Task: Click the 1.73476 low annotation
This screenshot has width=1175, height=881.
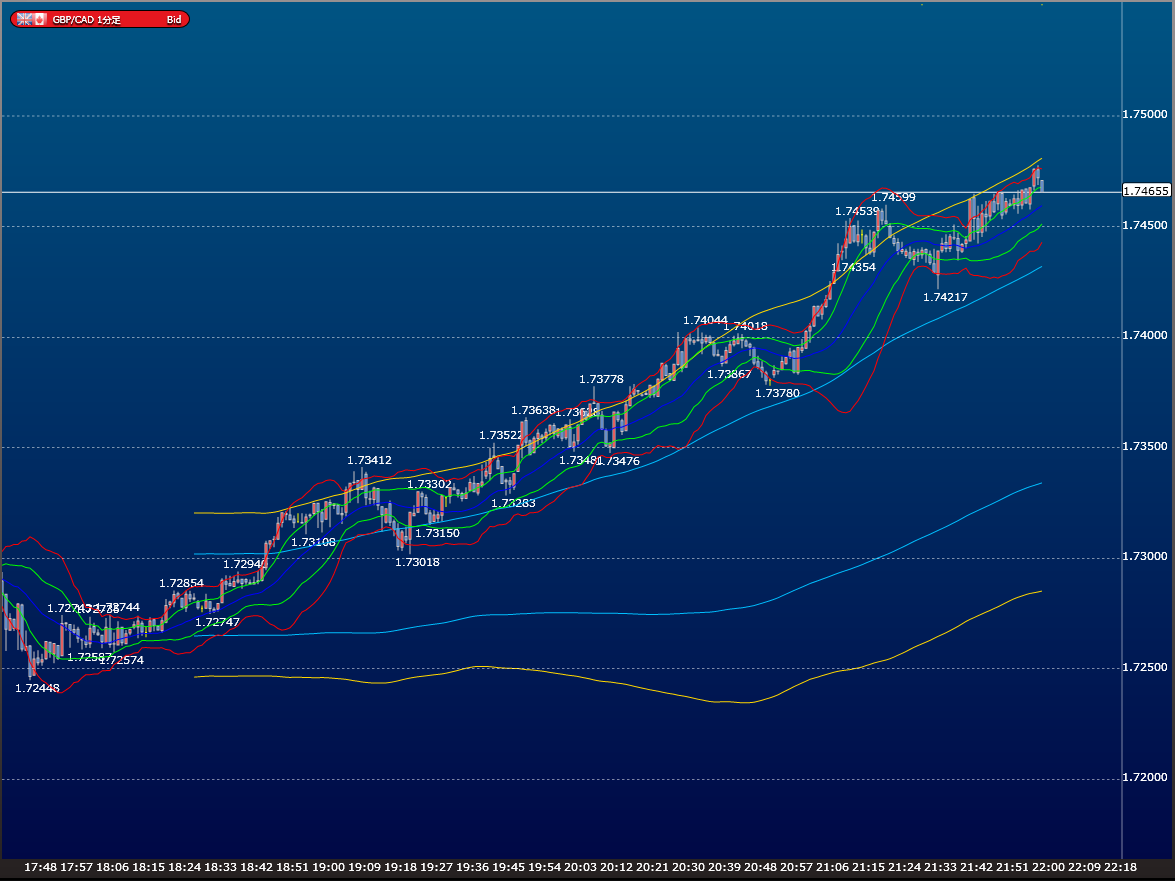Action: (619, 461)
